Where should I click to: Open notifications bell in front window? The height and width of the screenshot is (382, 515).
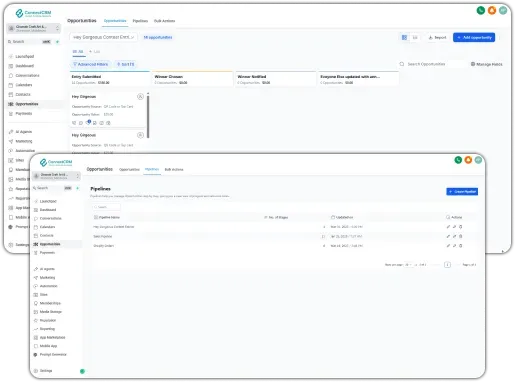point(468,160)
